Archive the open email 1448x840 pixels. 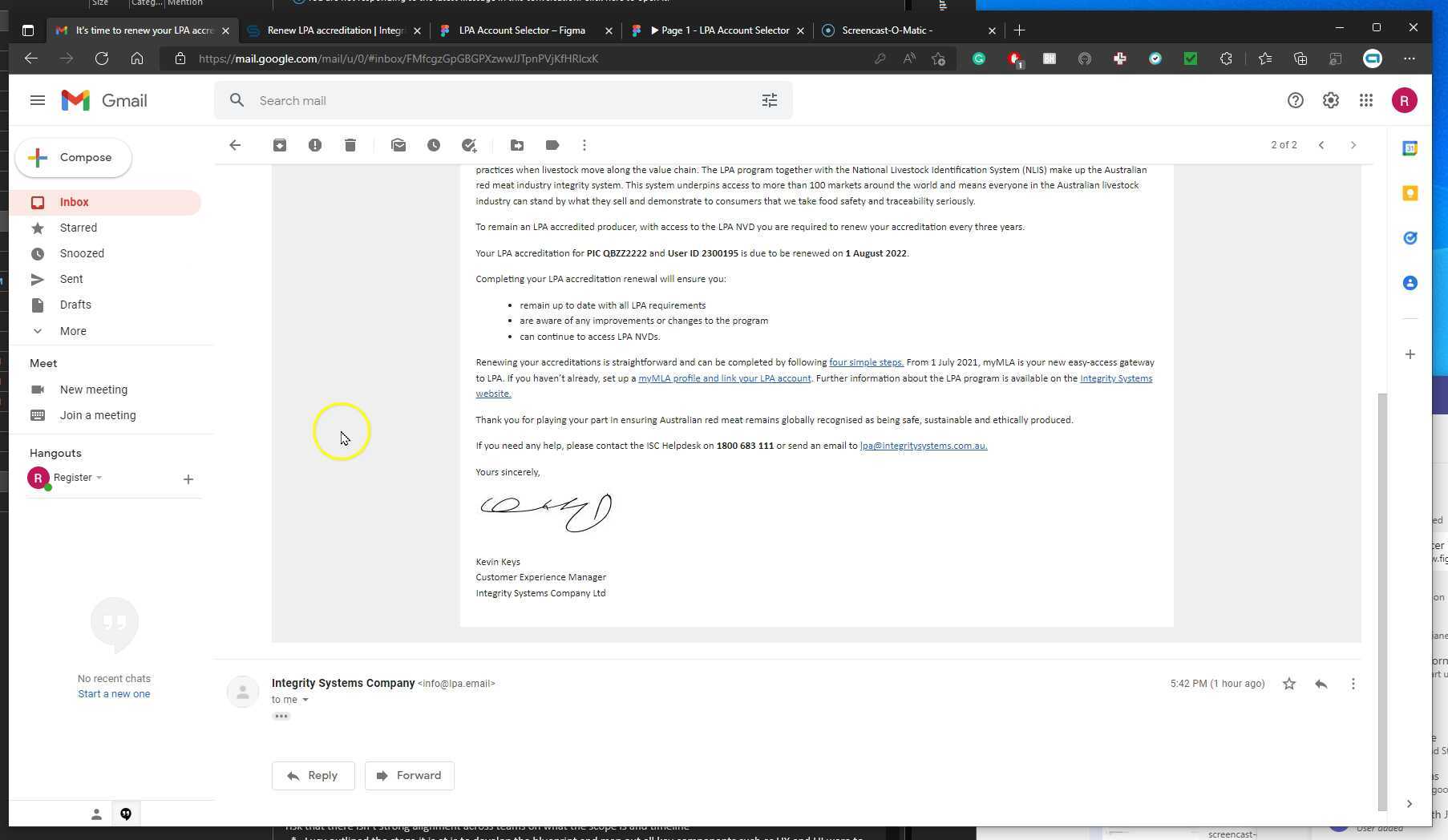[x=280, y=145]
